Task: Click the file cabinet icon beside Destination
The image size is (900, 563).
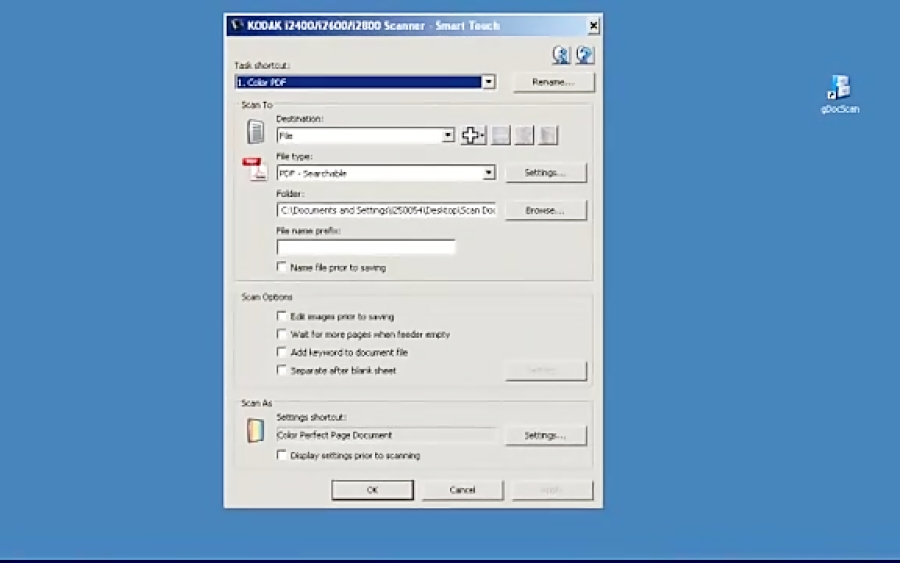Action: point(256,132)
